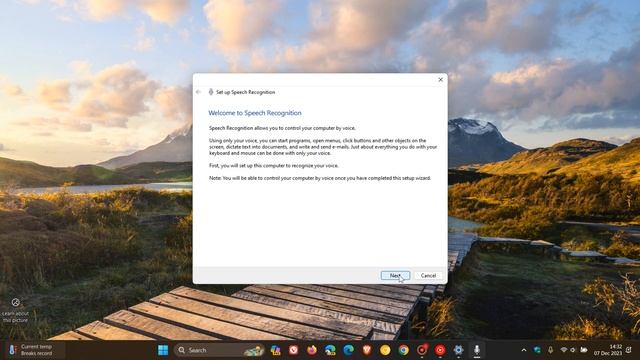The image size is (640, 360).
Task: Open the yellow round app on taskbar
Action: point(385,350)
